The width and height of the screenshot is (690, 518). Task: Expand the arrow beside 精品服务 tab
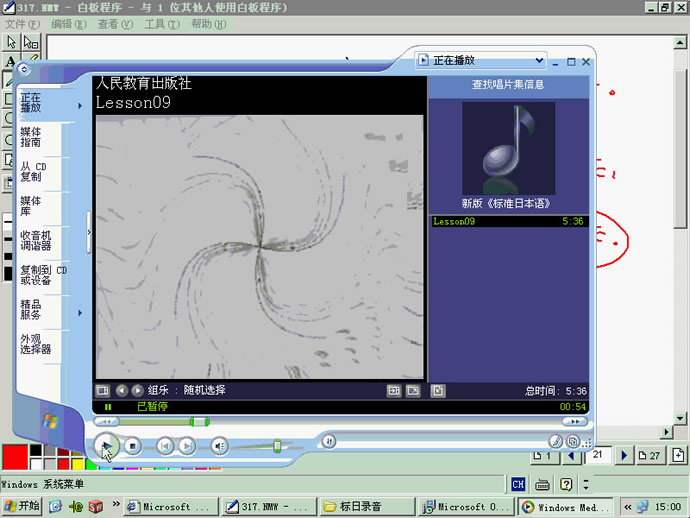pos(80,313)
